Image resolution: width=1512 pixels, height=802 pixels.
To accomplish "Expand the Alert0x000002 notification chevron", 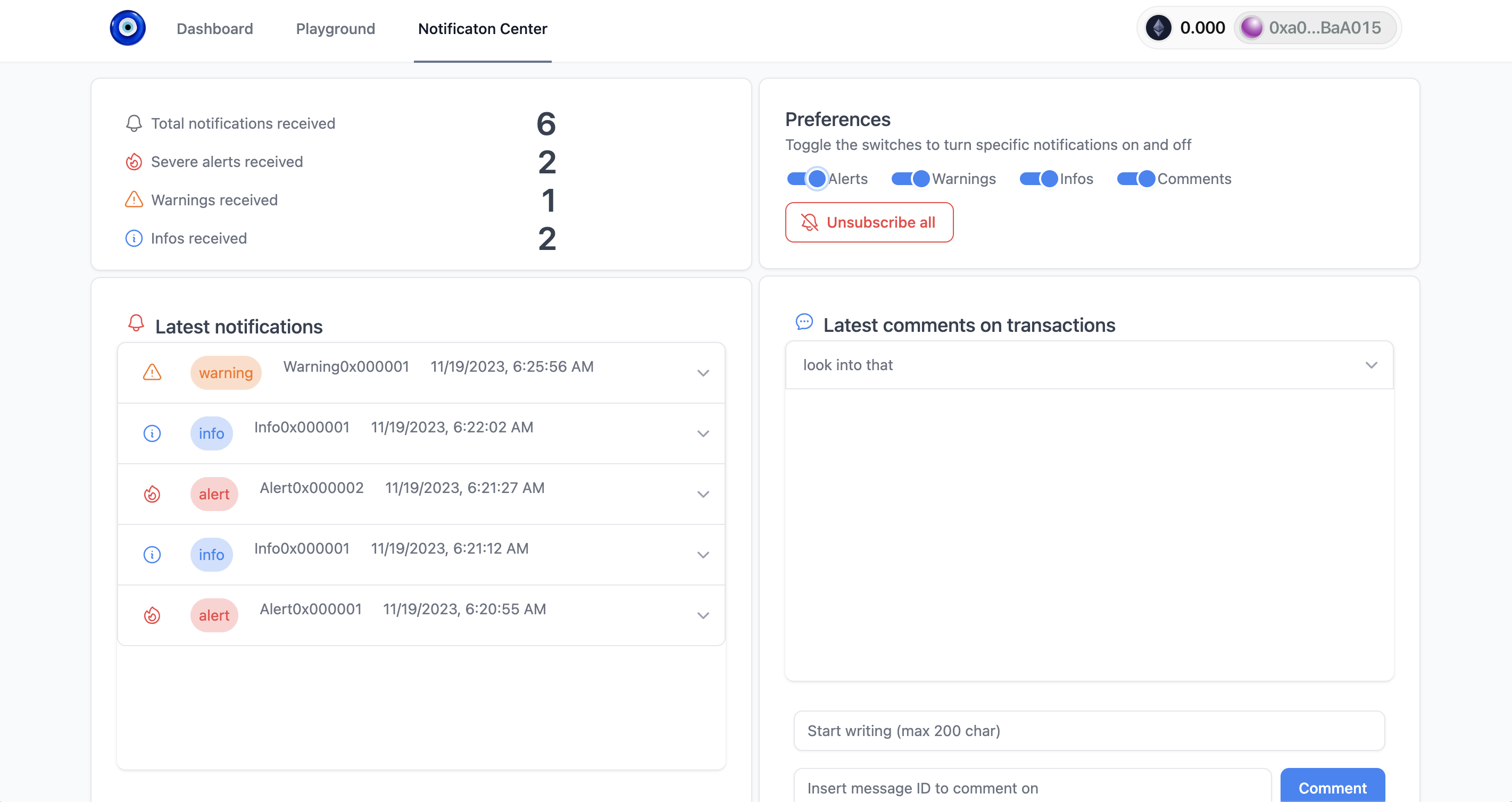I will click(703, 494).
